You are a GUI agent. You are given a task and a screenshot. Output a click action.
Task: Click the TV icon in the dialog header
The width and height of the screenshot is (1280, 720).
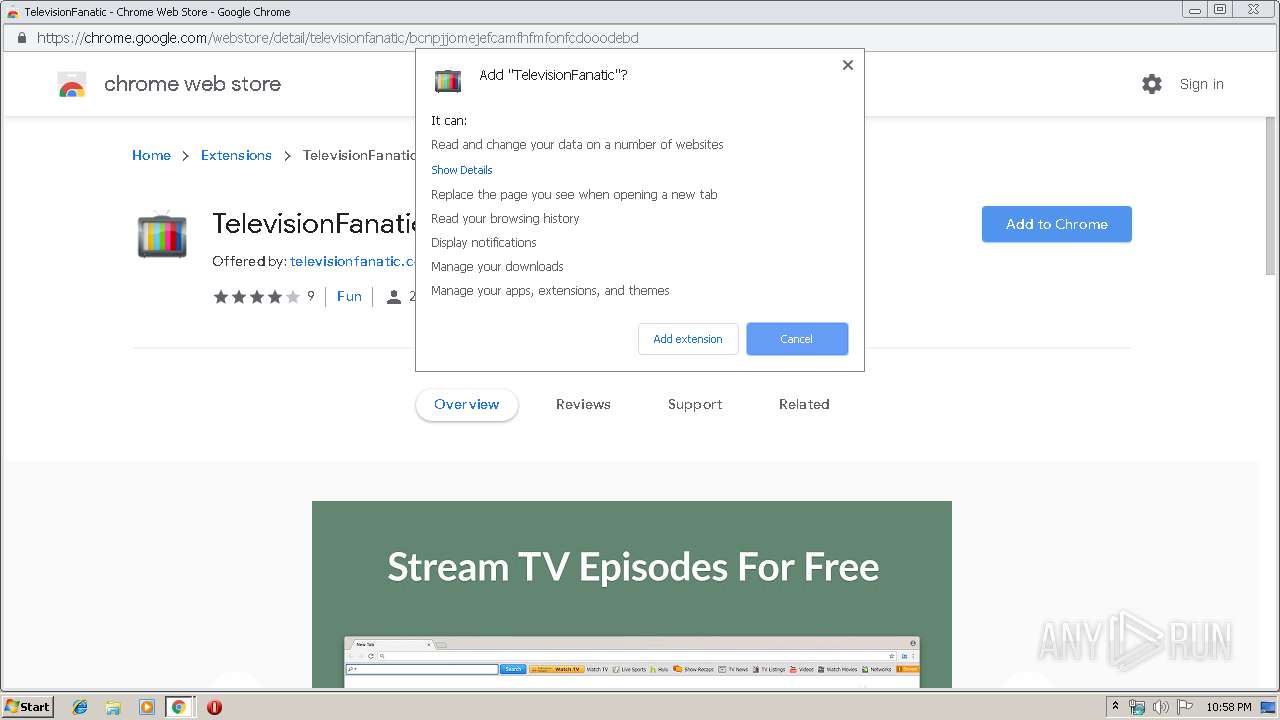[448, 80]
